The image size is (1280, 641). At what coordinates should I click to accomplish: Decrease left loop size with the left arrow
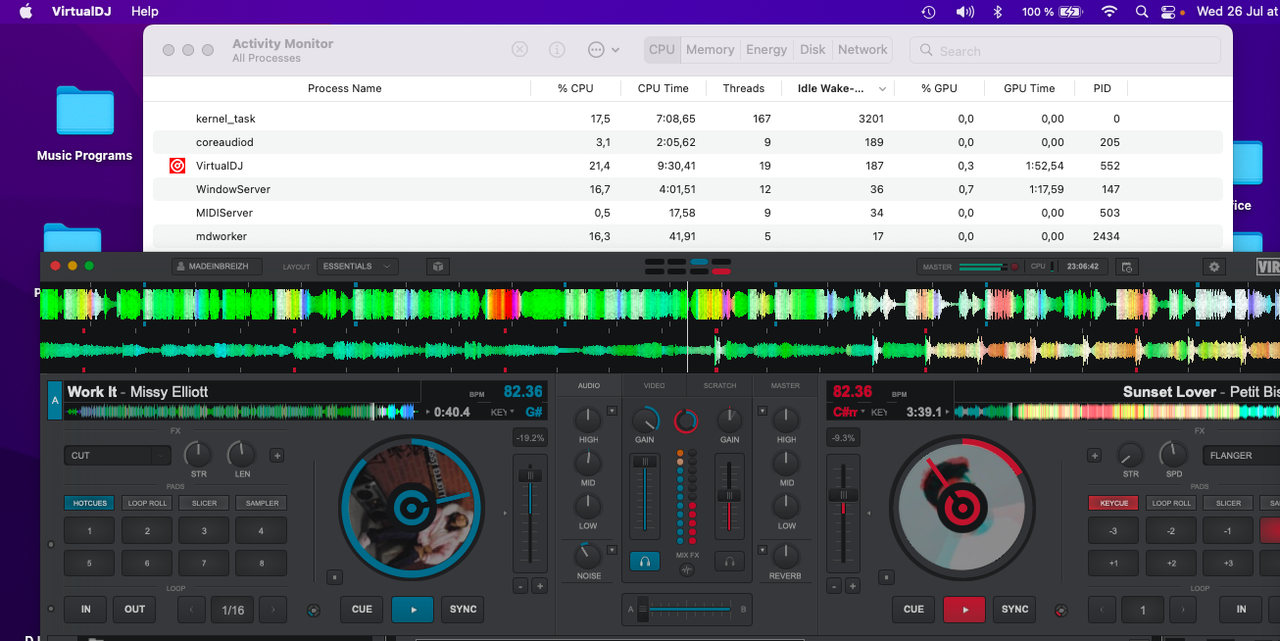click(193, 609)
